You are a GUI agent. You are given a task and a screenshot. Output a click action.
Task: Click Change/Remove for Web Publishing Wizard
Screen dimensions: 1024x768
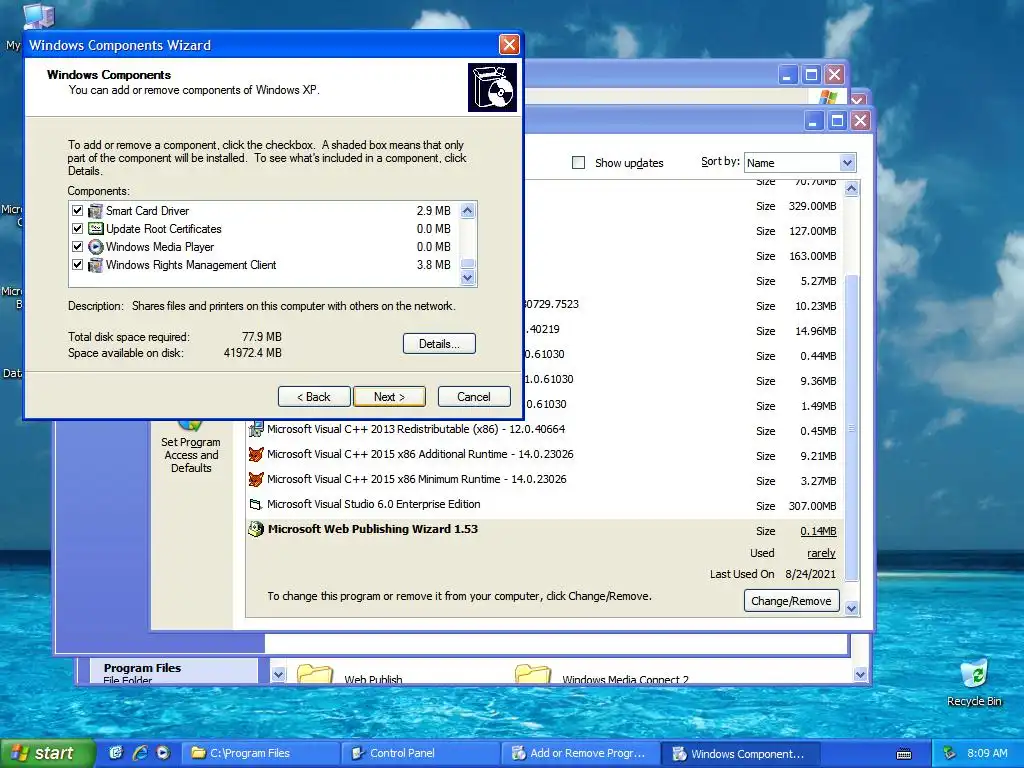[791, 601]
